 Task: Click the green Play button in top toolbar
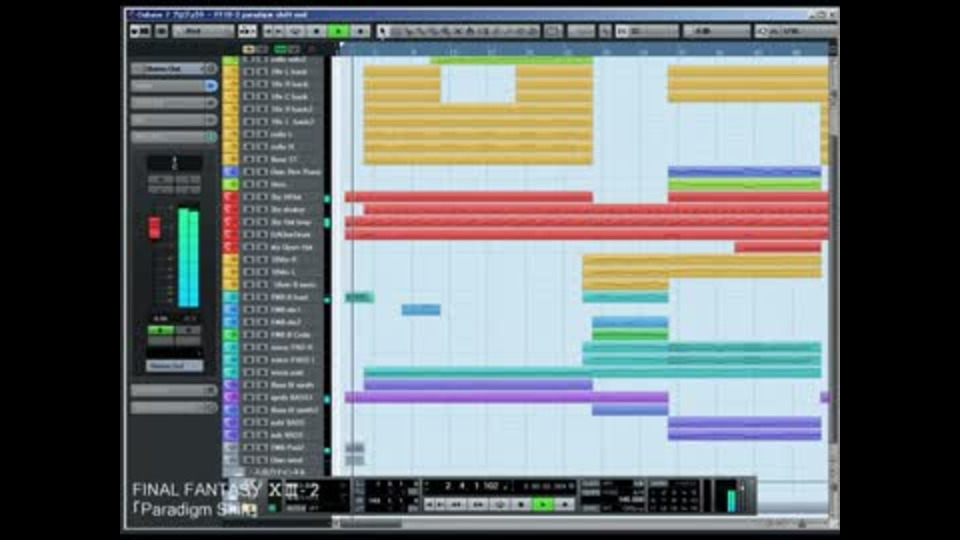tap(338, 31)
